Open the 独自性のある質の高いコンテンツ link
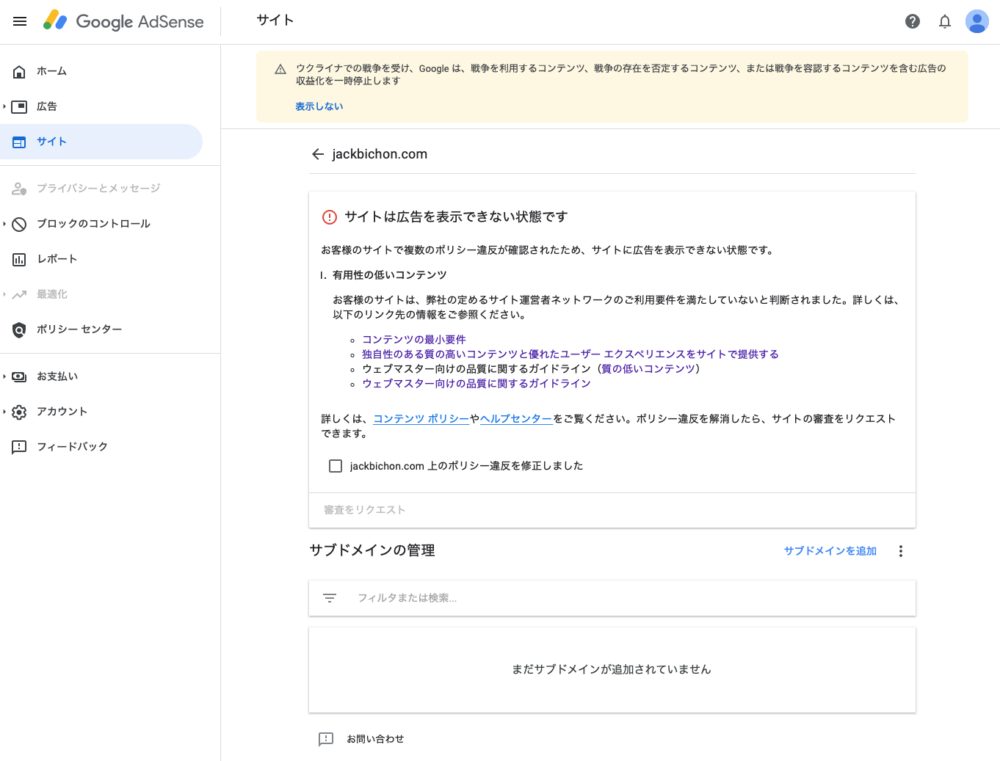The height and width of the screenshot is (761, 1000). point(570,354)
